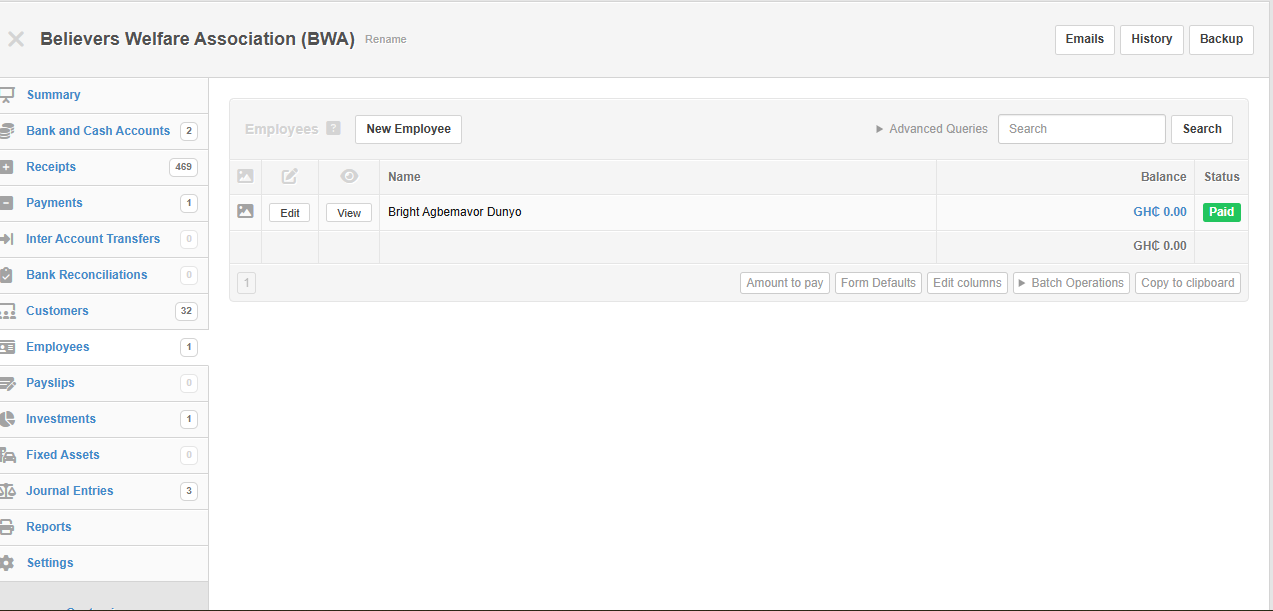Viewport: 1273px width, 611px height.
Task: Click the eye view column header icon
Action: [349, 176]
